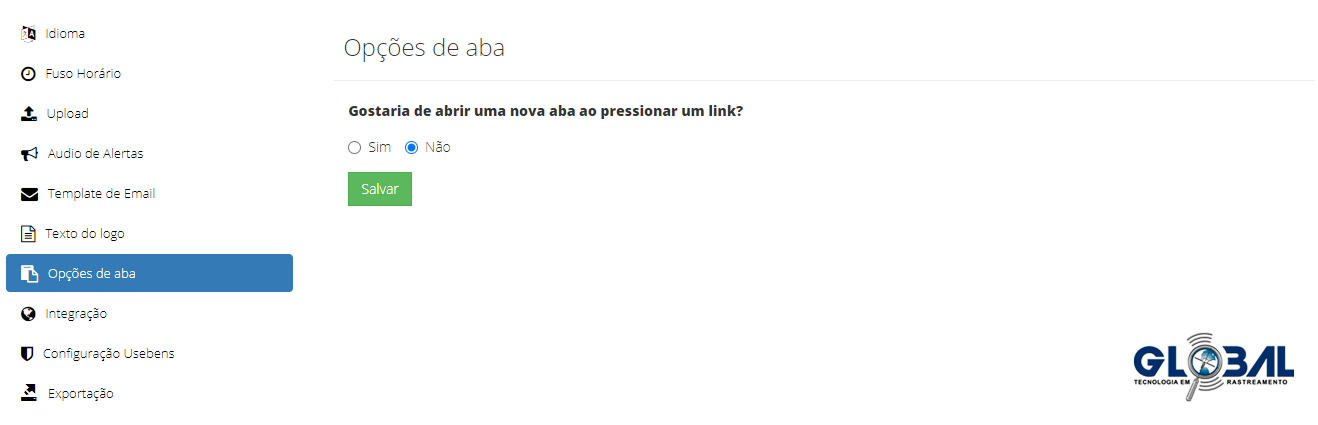Click the Idioma language icon
Screen dimensions: 1318x425
click(28, 34)
